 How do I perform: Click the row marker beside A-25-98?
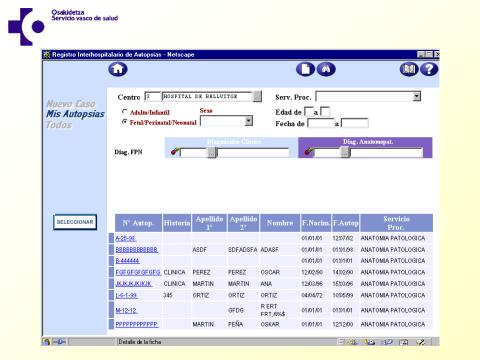coord(111,238)
